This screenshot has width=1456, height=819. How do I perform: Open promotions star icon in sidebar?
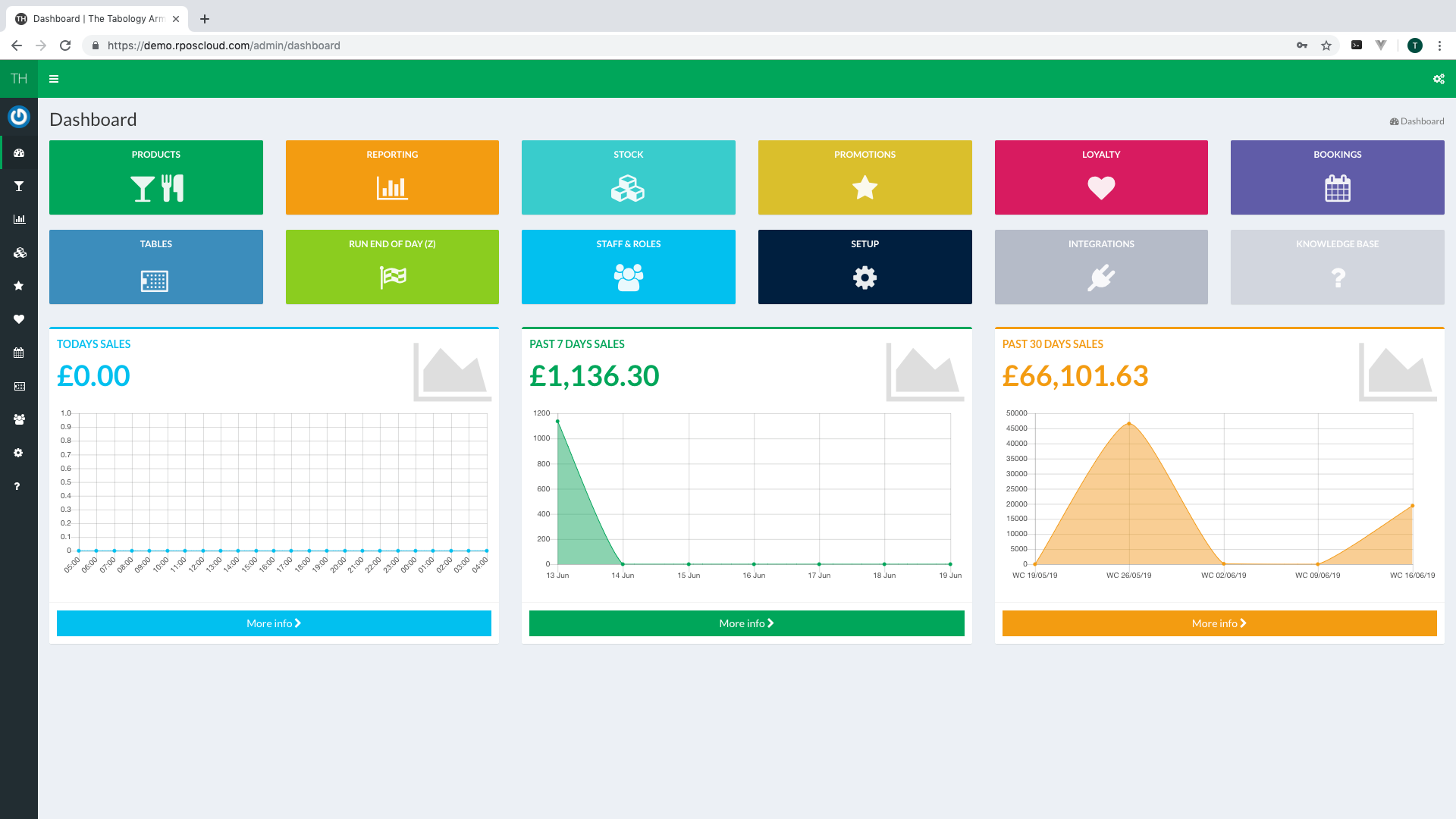tap(19, 286)
